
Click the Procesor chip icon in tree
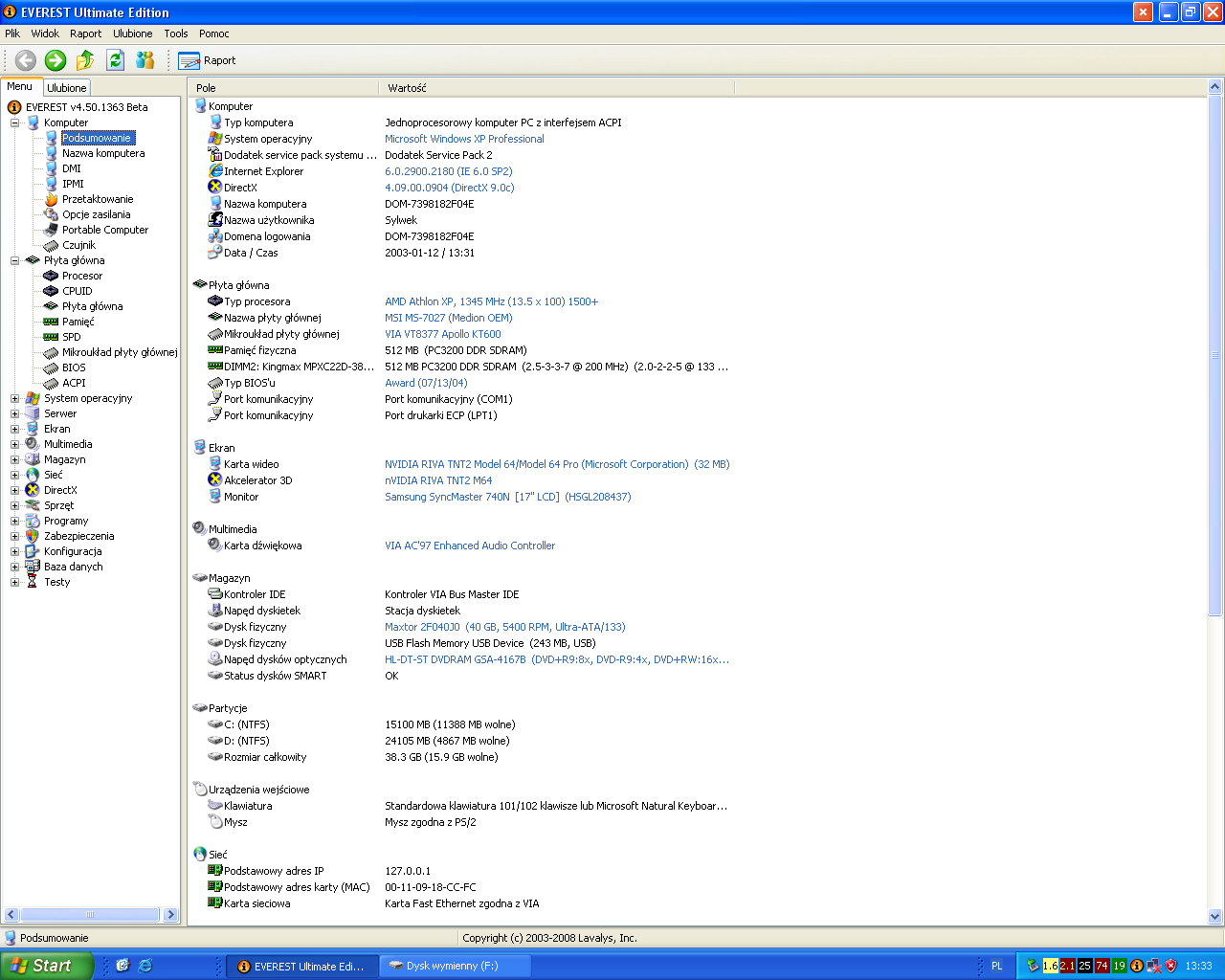tap(52, 276)
